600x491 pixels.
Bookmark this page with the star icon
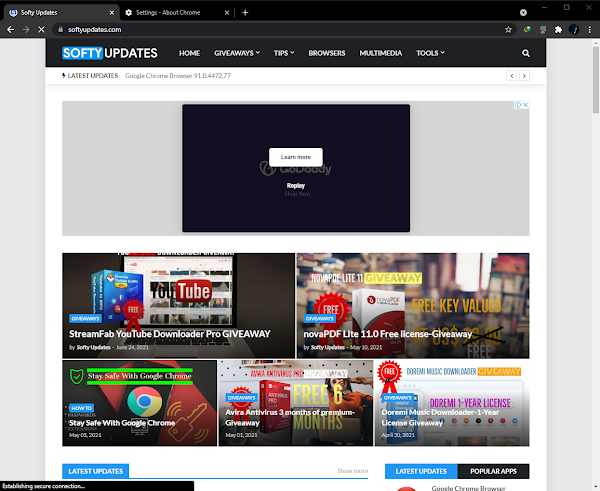[508, 29]
